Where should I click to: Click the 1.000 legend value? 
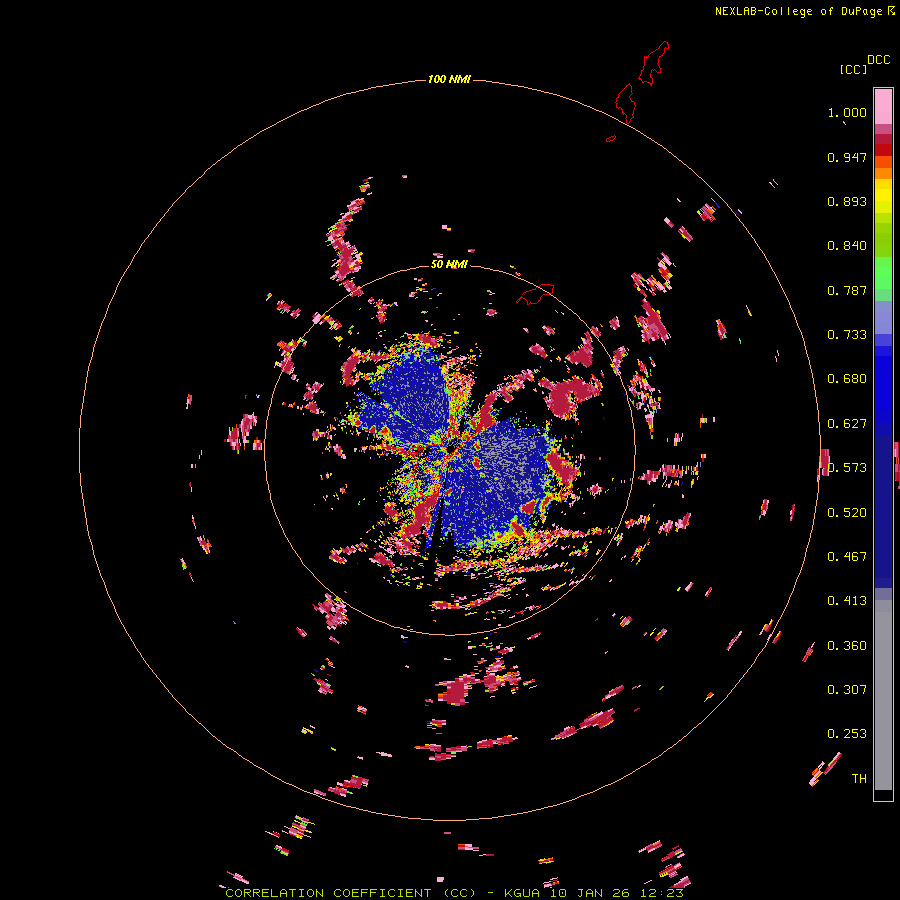(x=847, y=112)
